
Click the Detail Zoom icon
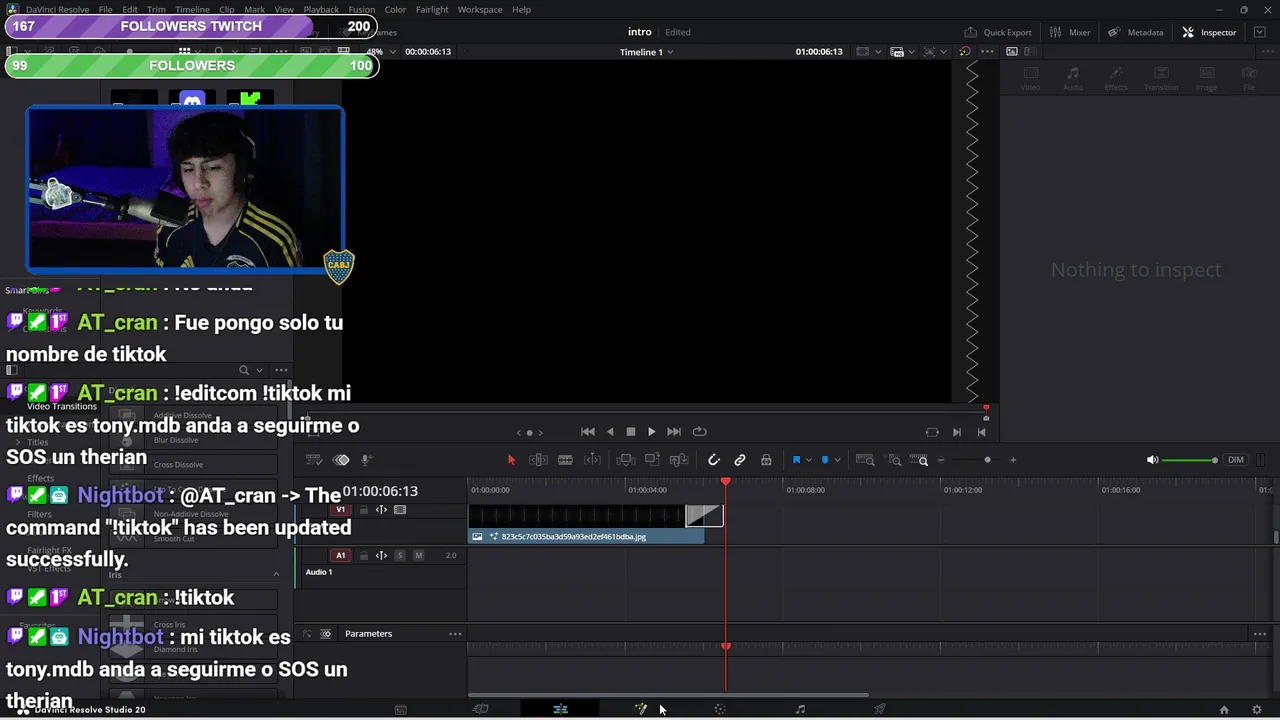click(894, 460)
